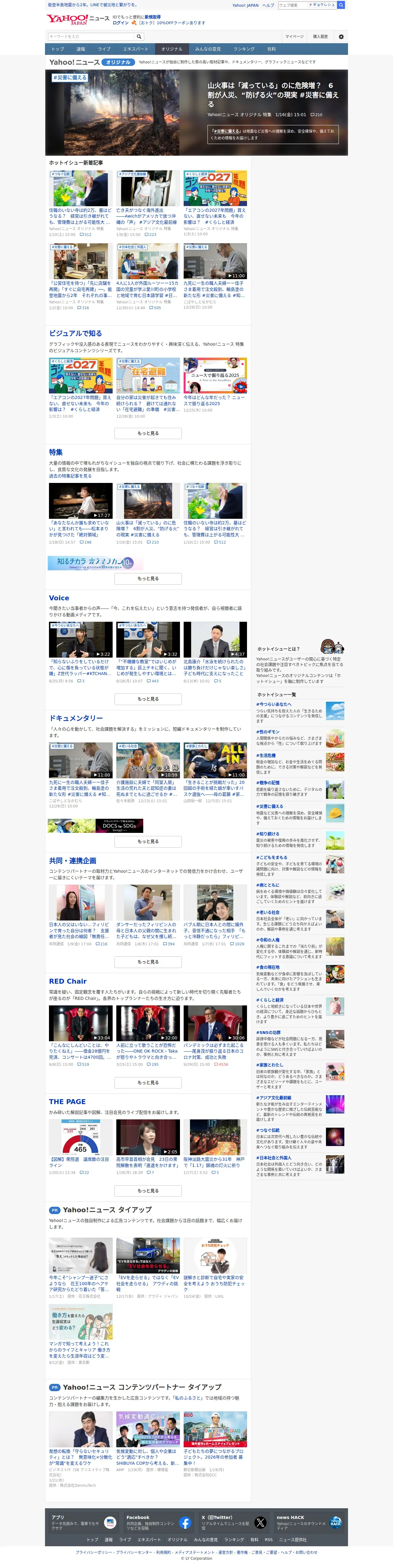Viewport: 393px width, 1568px height.
Task: Open the プライバシーポリシー footer link
Action: [94, 1552]
